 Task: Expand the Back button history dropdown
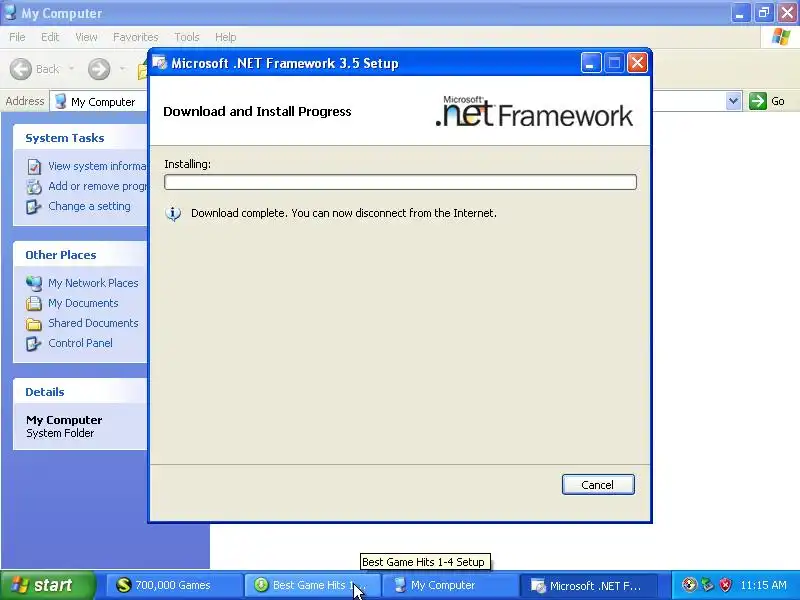coord(71,69)
